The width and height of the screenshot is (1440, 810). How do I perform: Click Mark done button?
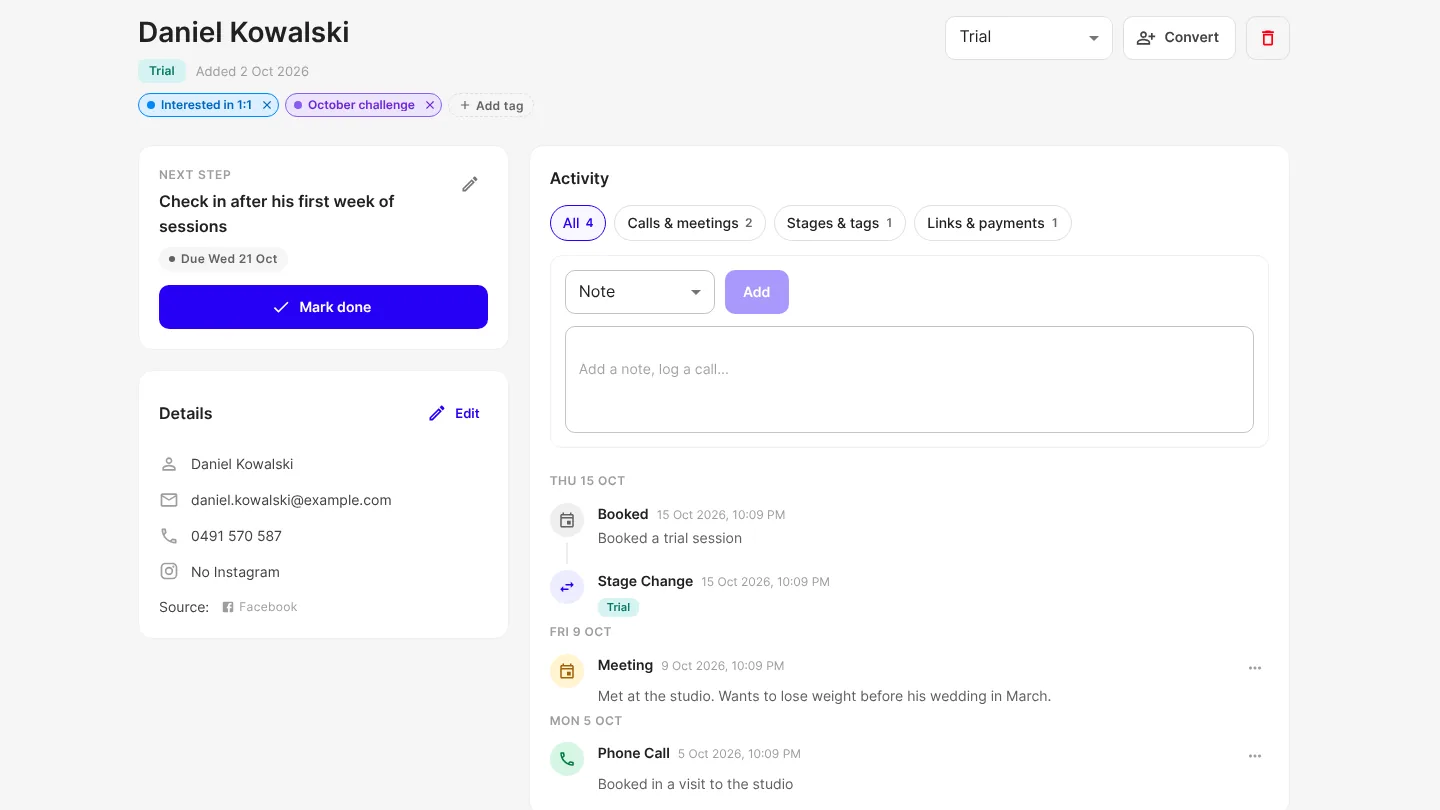coord(323,307)
